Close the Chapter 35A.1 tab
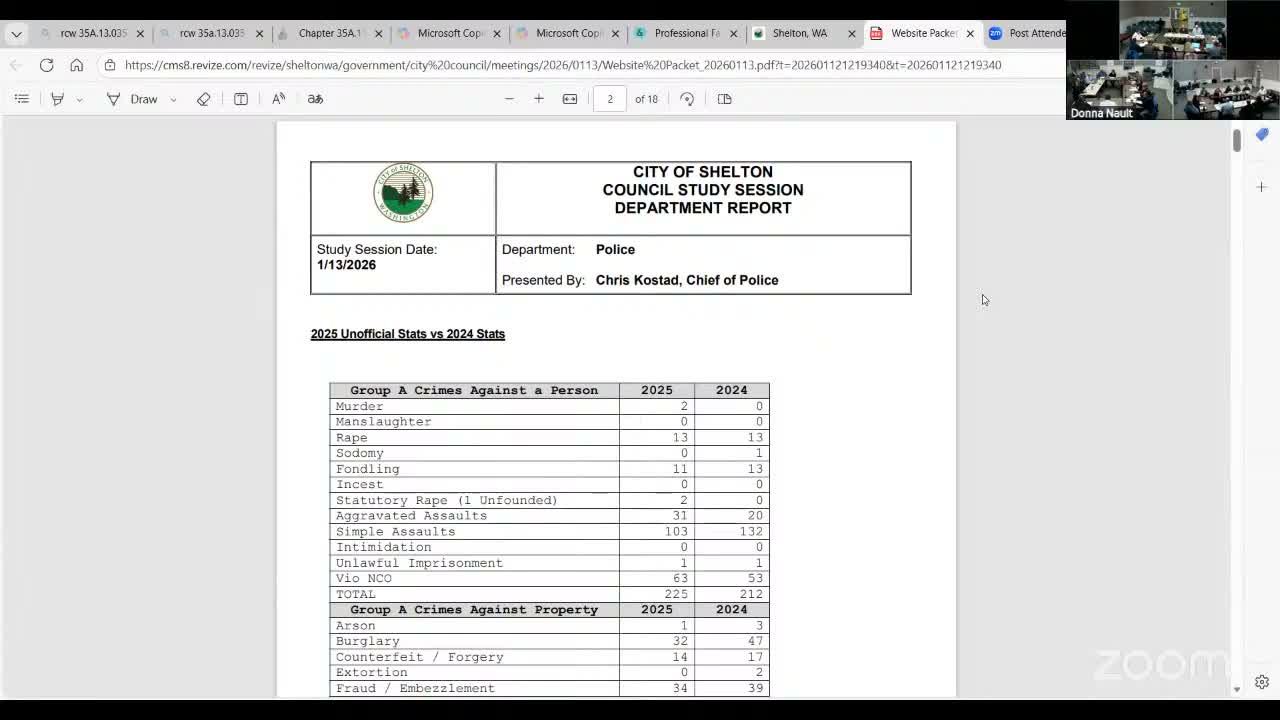The height and width of the screenshot is (720, 1280). pos(378,33)
